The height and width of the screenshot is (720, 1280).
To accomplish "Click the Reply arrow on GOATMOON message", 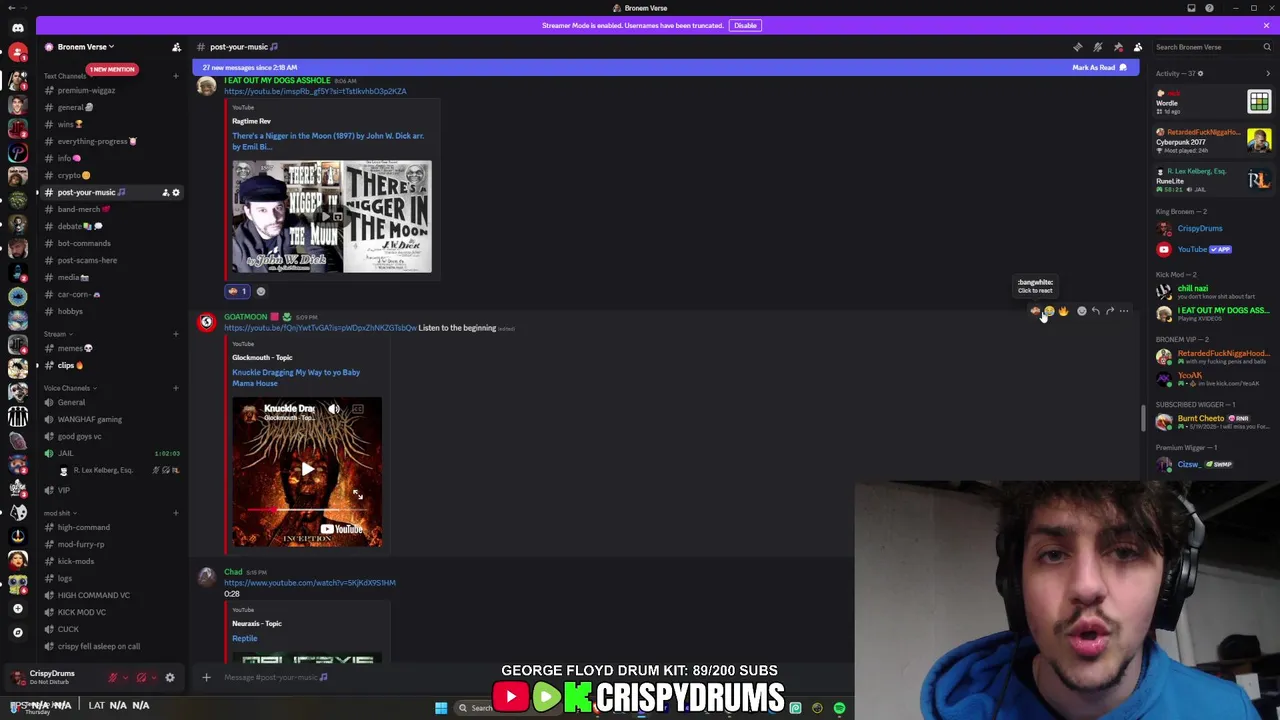I will 1096,311.
